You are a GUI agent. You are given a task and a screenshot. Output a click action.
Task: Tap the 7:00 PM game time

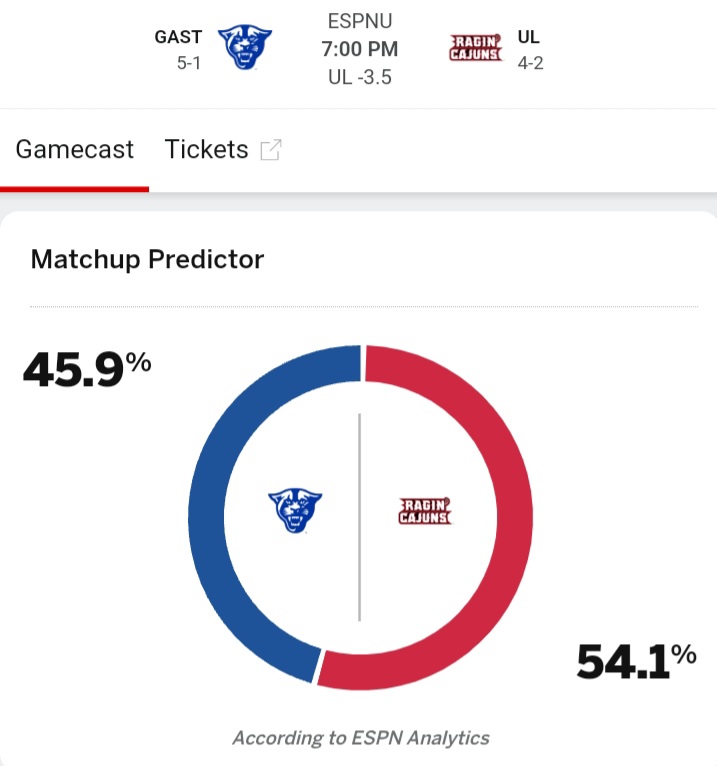pos(360,48)
